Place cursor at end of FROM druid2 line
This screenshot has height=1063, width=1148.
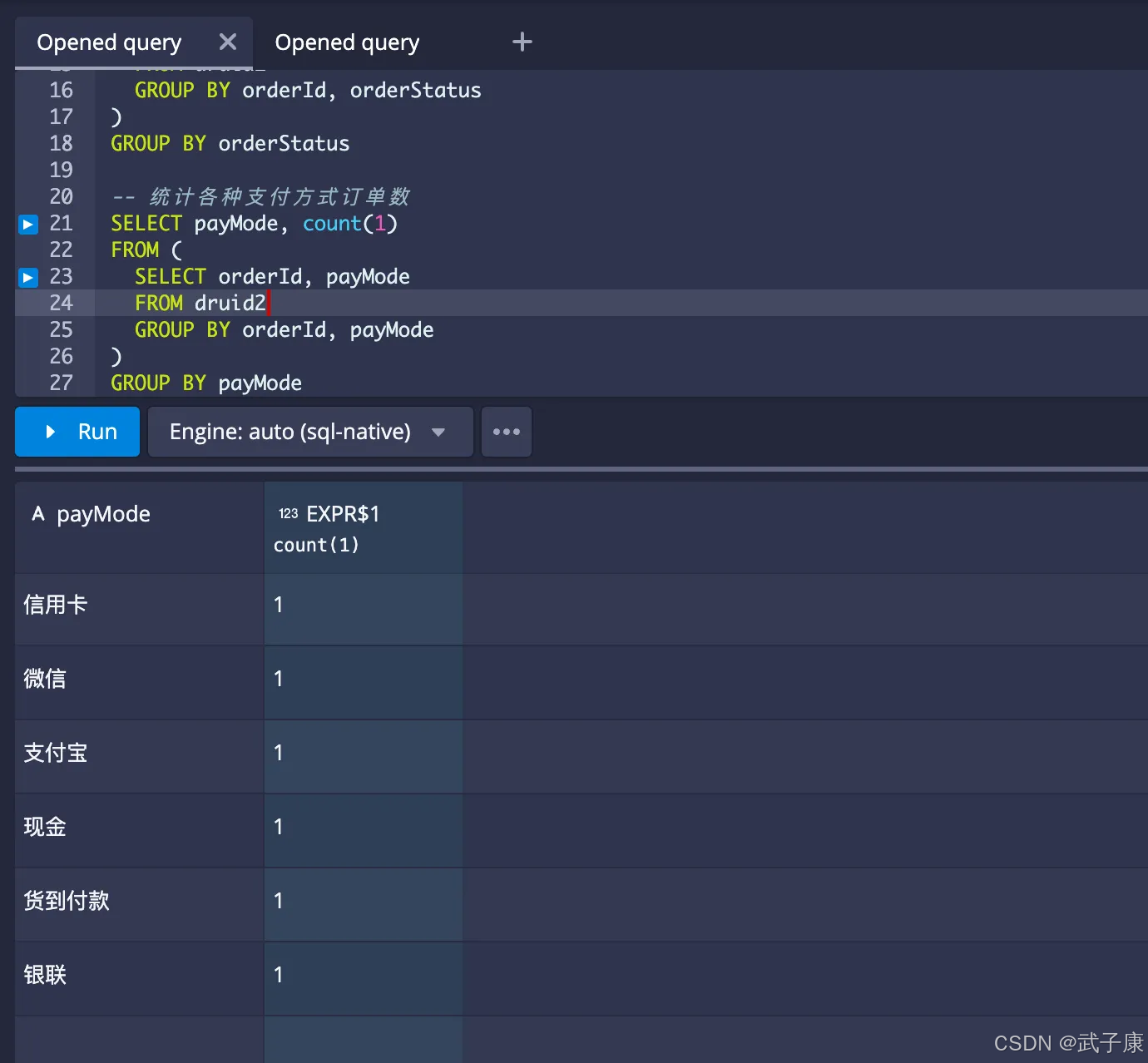(267, 303)
